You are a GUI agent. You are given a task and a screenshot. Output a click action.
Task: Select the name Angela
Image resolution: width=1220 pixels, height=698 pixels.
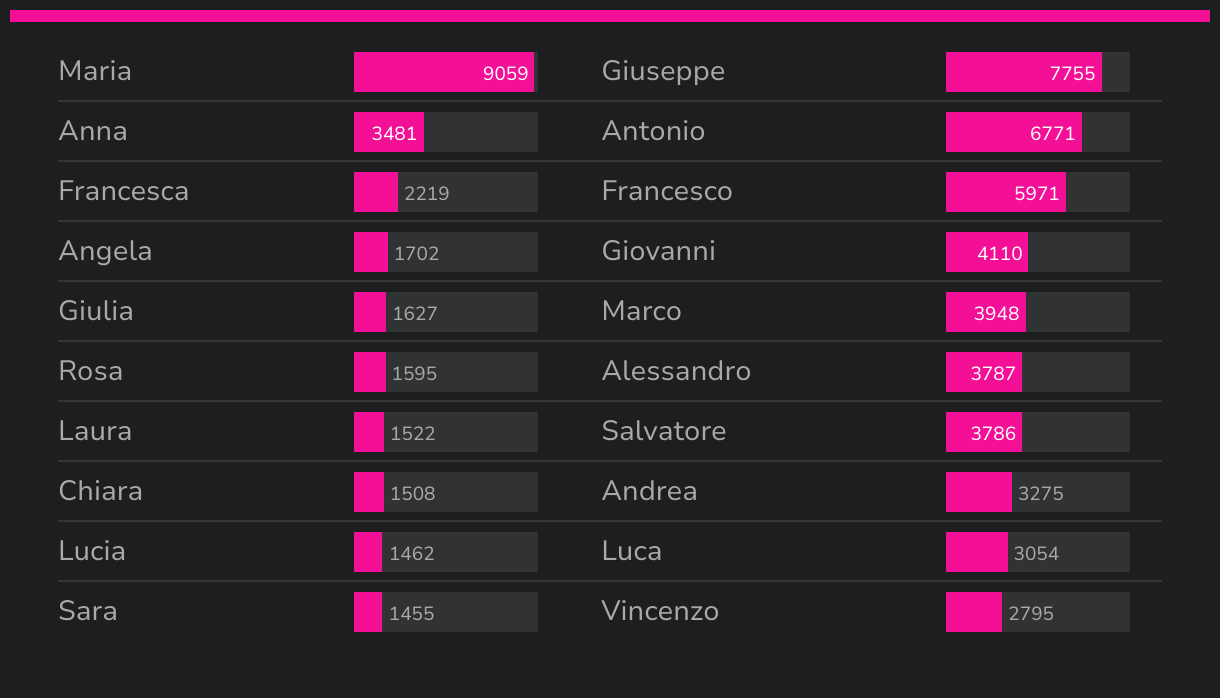105,252
